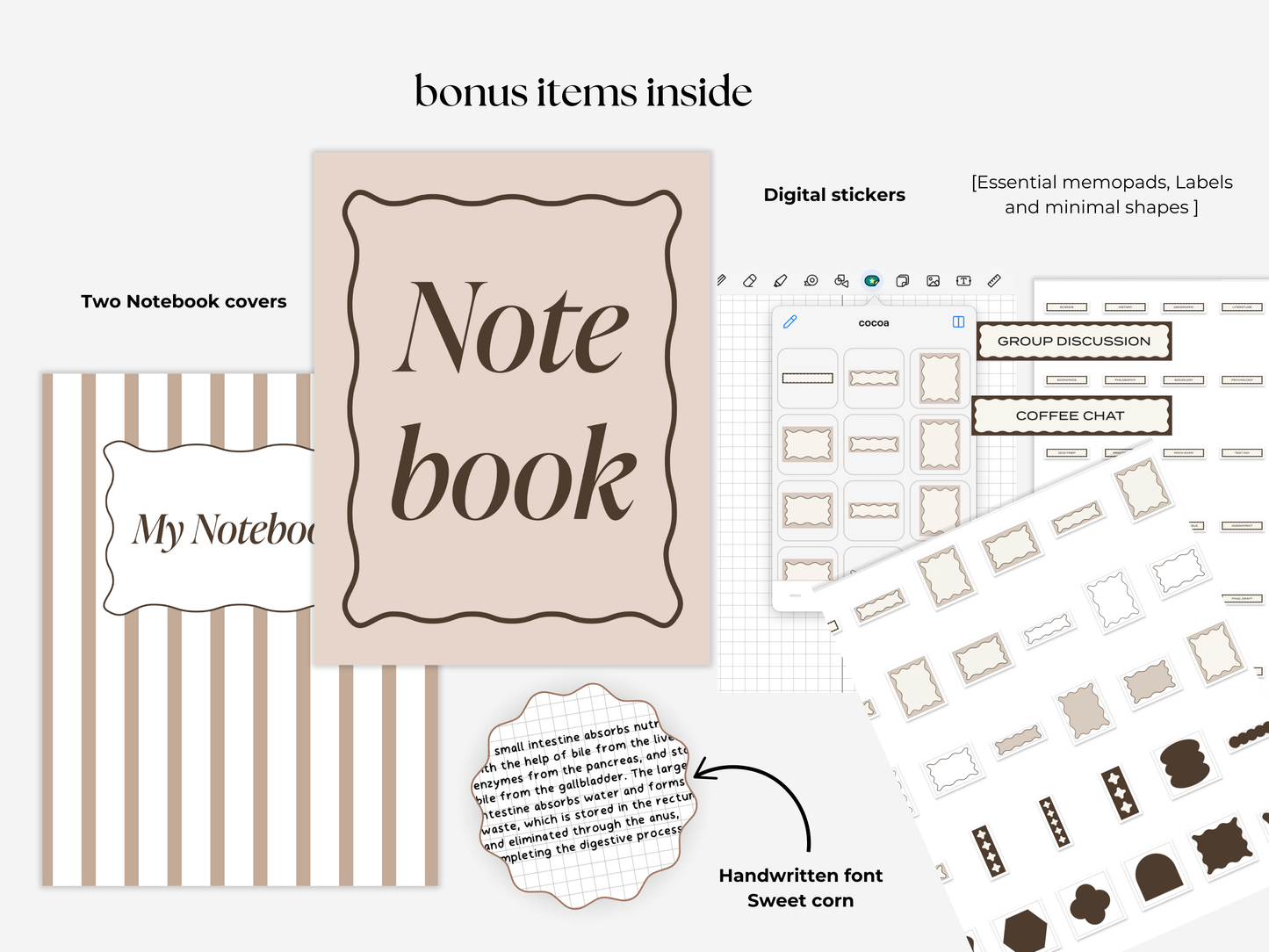Select the SCIENCE label sticker

[1066, 307]
